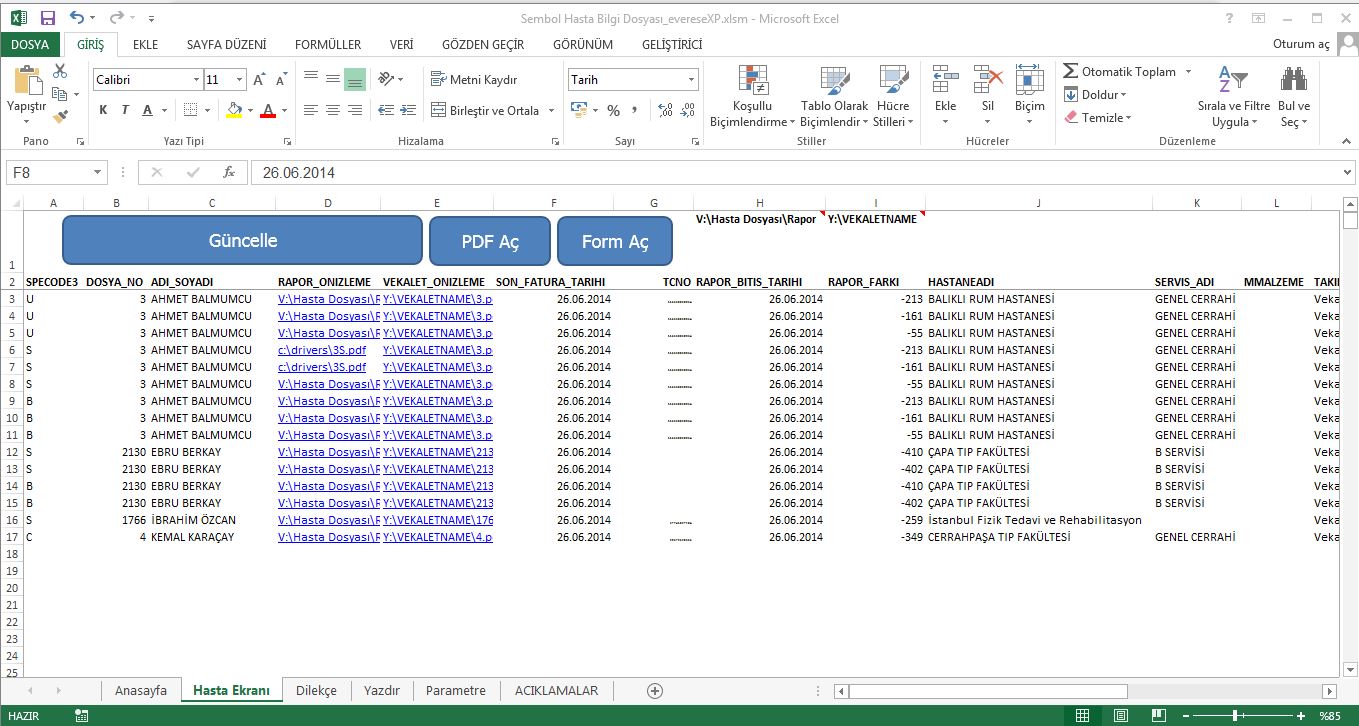Image resolution: width=1359 pixels, height=726 pixels.
Task: Open font color red A swatch
Action: (267, 110)
